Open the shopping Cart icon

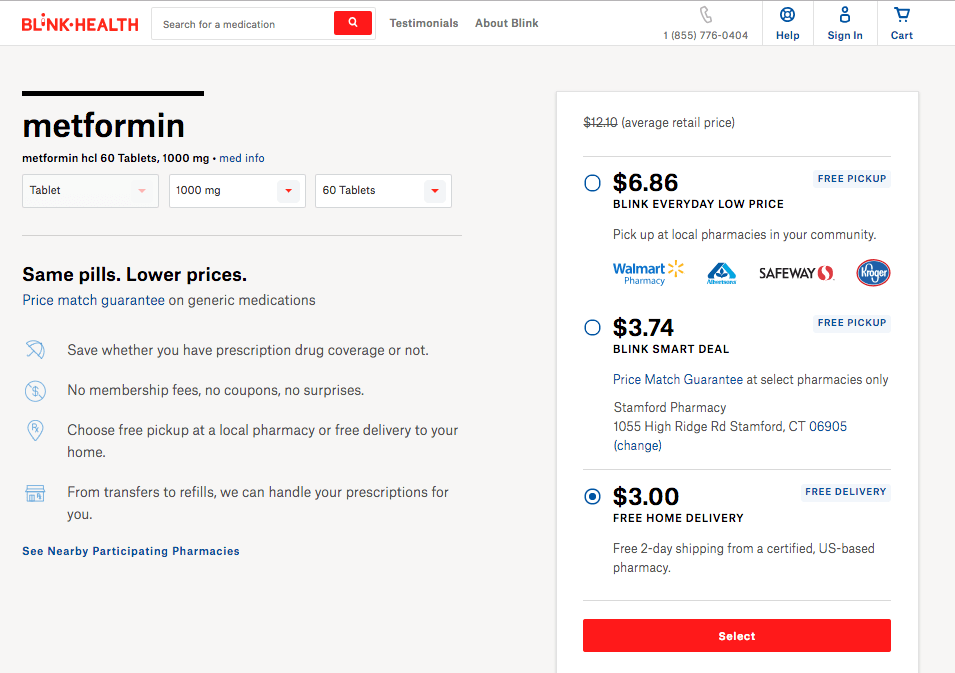pyautogui.click(x=902, y=15)
